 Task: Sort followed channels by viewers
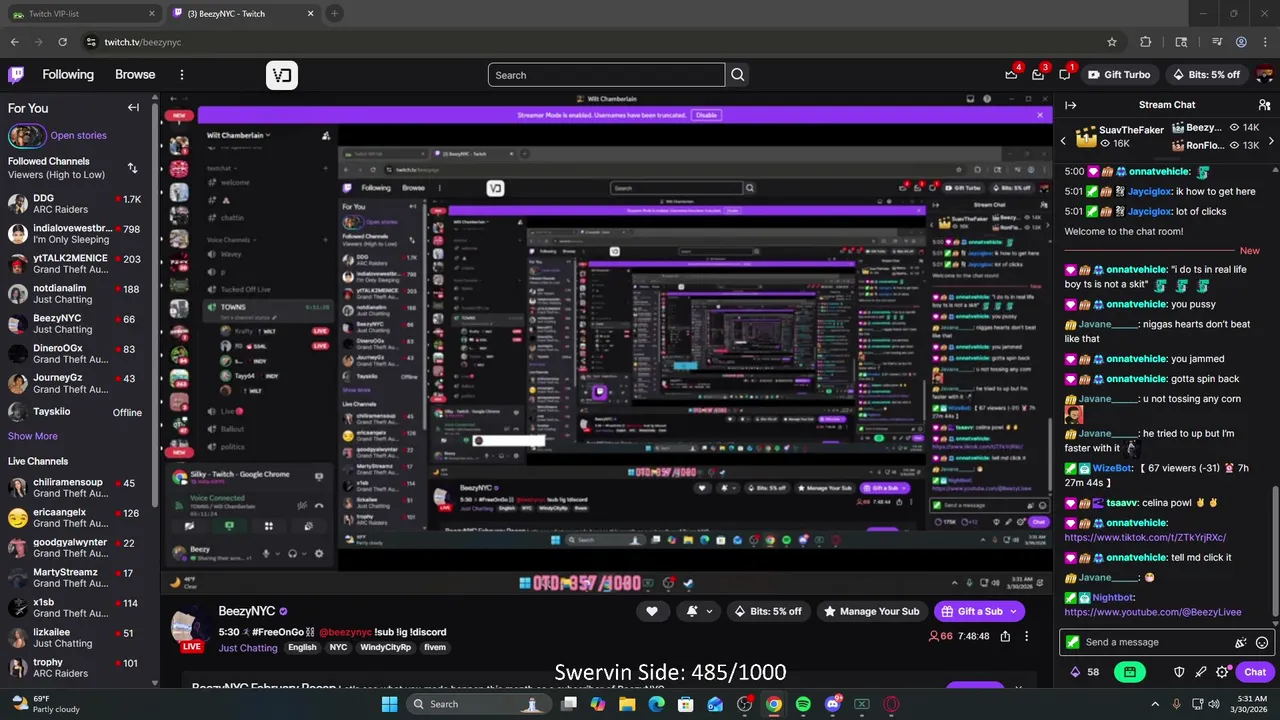click(x=132, y=168)
